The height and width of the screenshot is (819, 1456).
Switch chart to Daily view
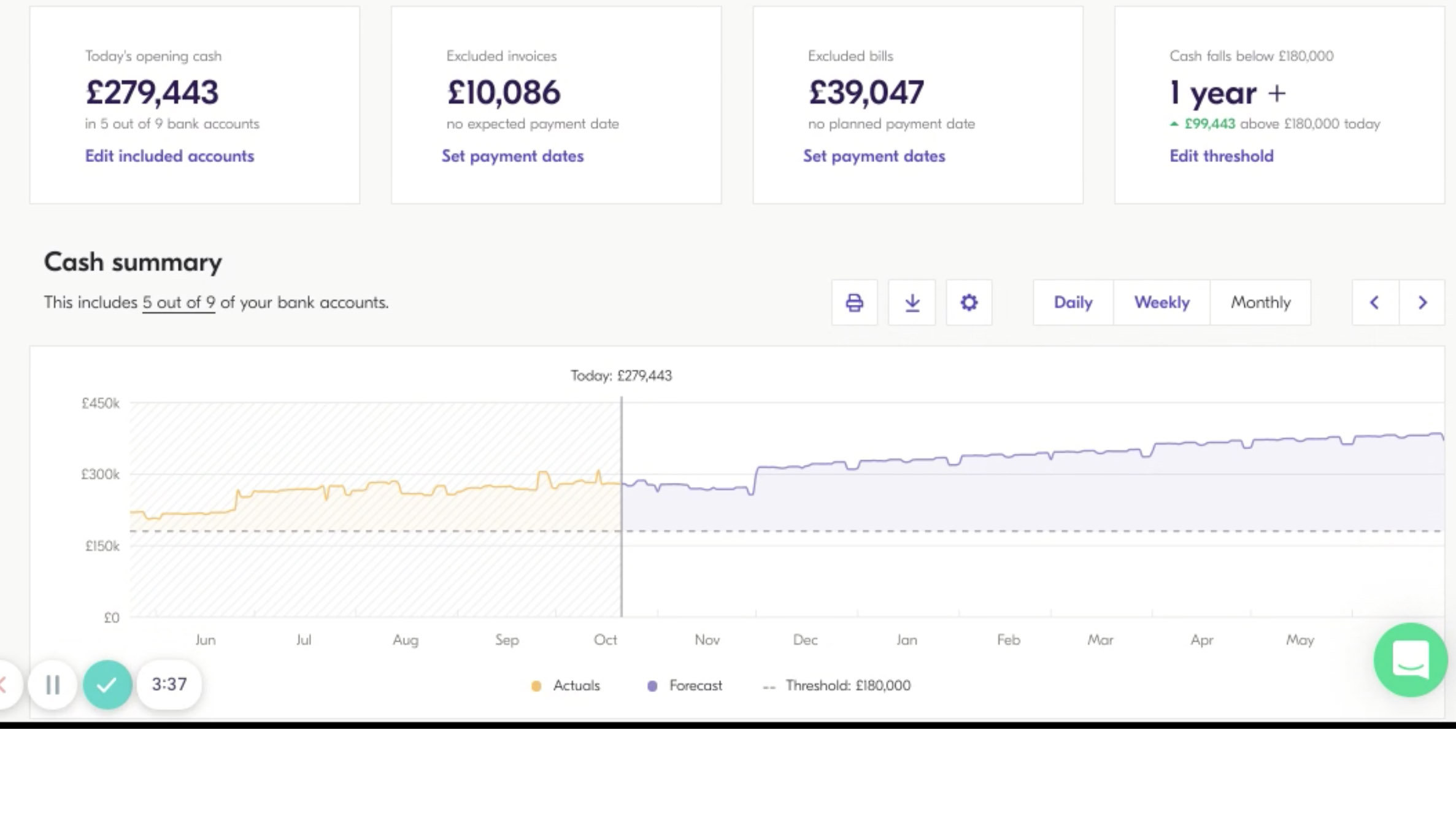click(x=1073, y=302)
